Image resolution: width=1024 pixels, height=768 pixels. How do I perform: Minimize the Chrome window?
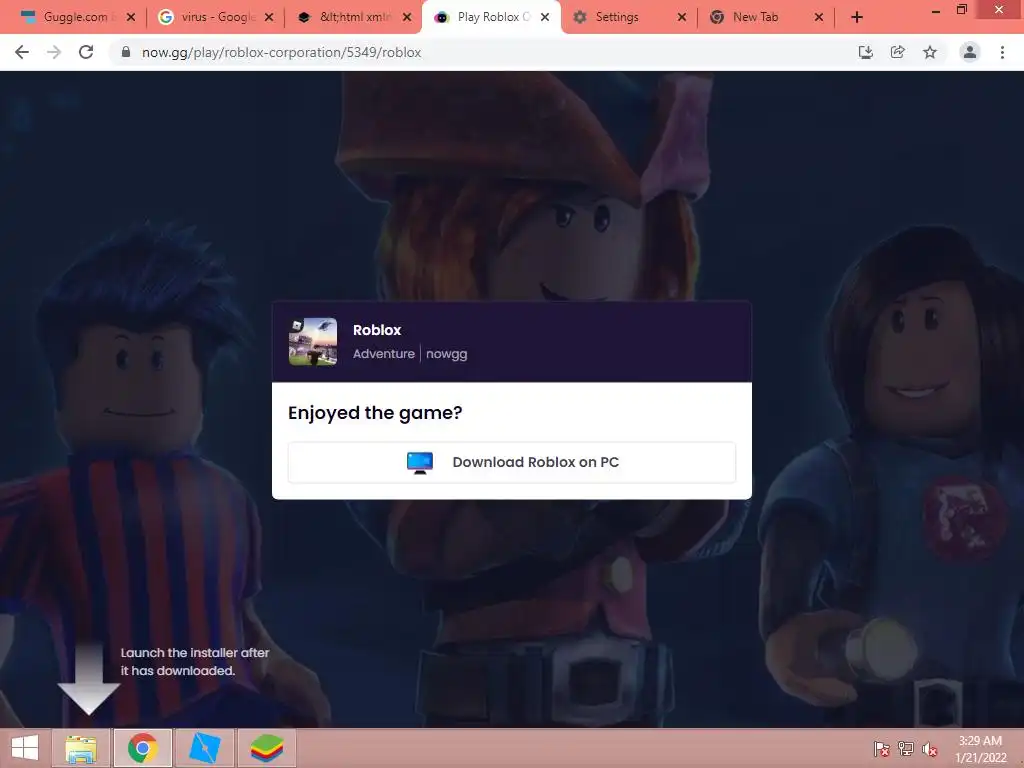click(935, 10)
